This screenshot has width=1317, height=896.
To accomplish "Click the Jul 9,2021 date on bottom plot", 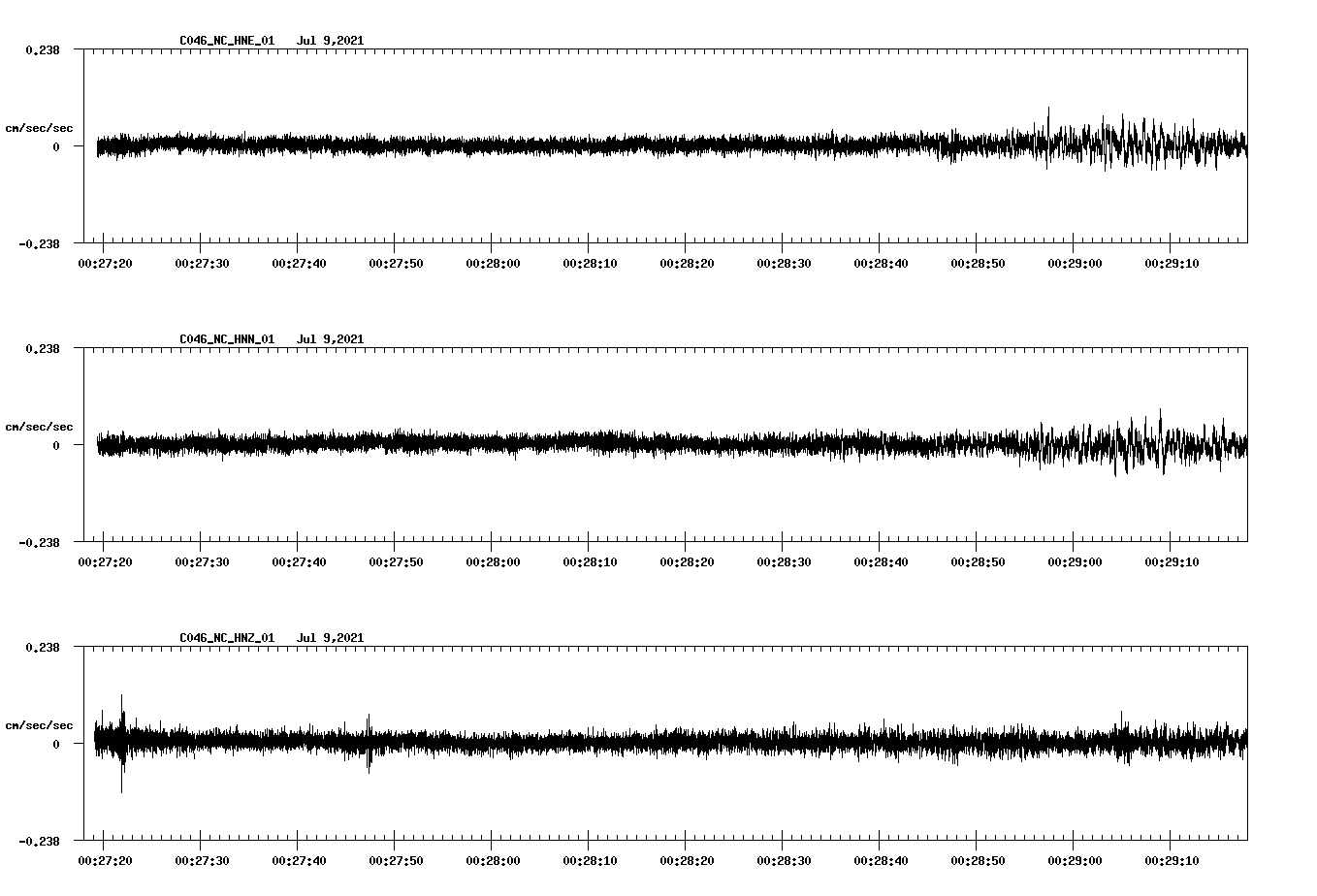I will (331, 638).
